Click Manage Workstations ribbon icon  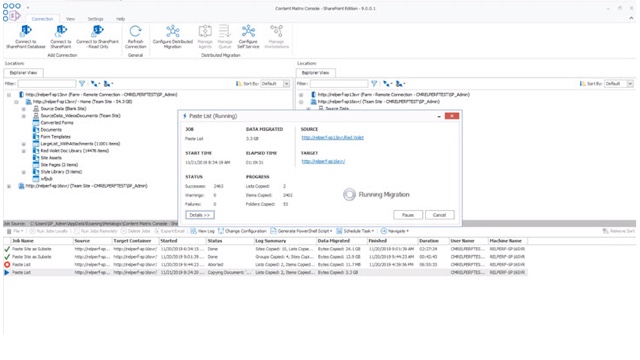(x=276, y=37)
